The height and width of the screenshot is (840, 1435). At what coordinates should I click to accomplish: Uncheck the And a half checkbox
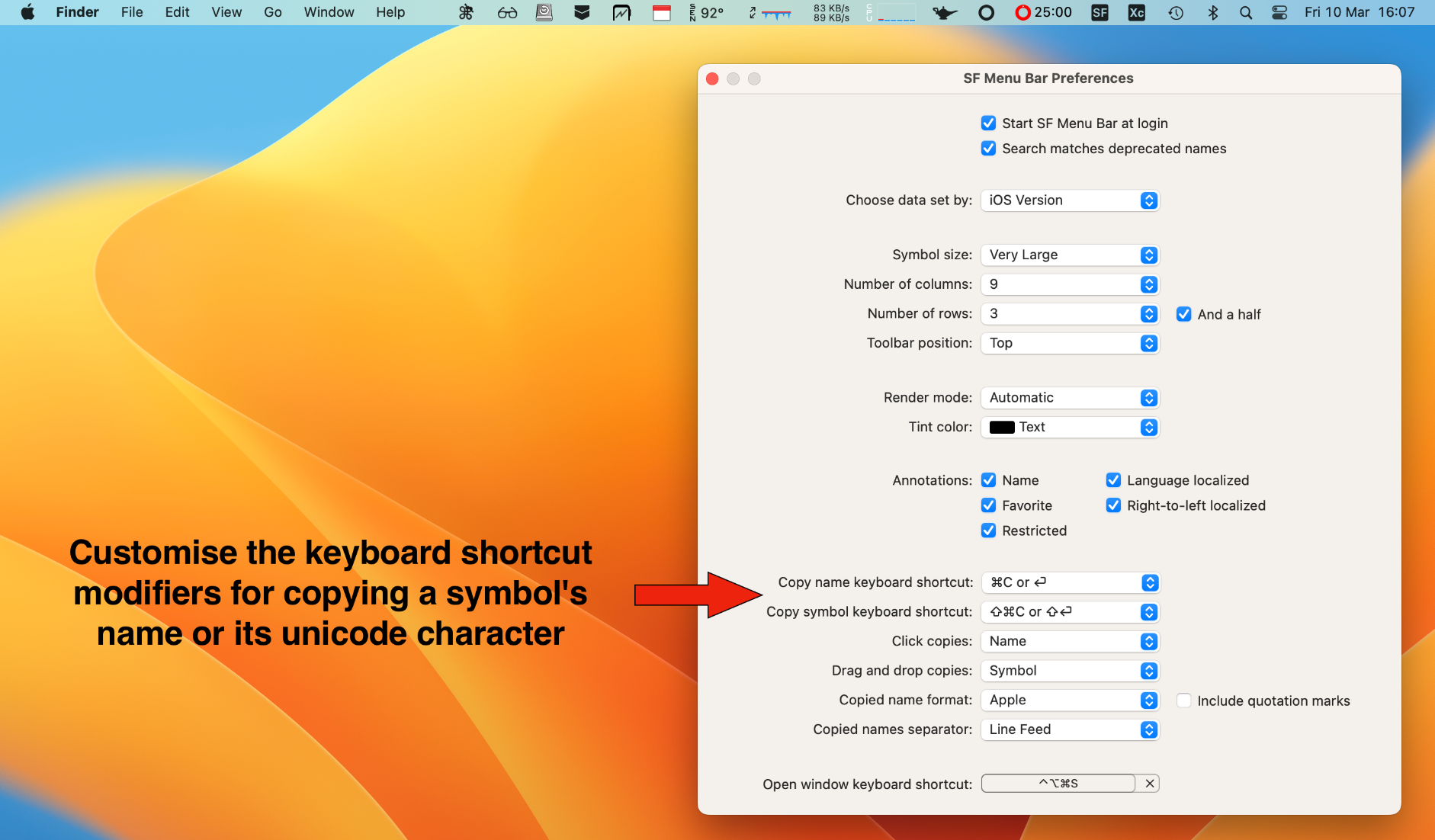[x=1183, y=314]
